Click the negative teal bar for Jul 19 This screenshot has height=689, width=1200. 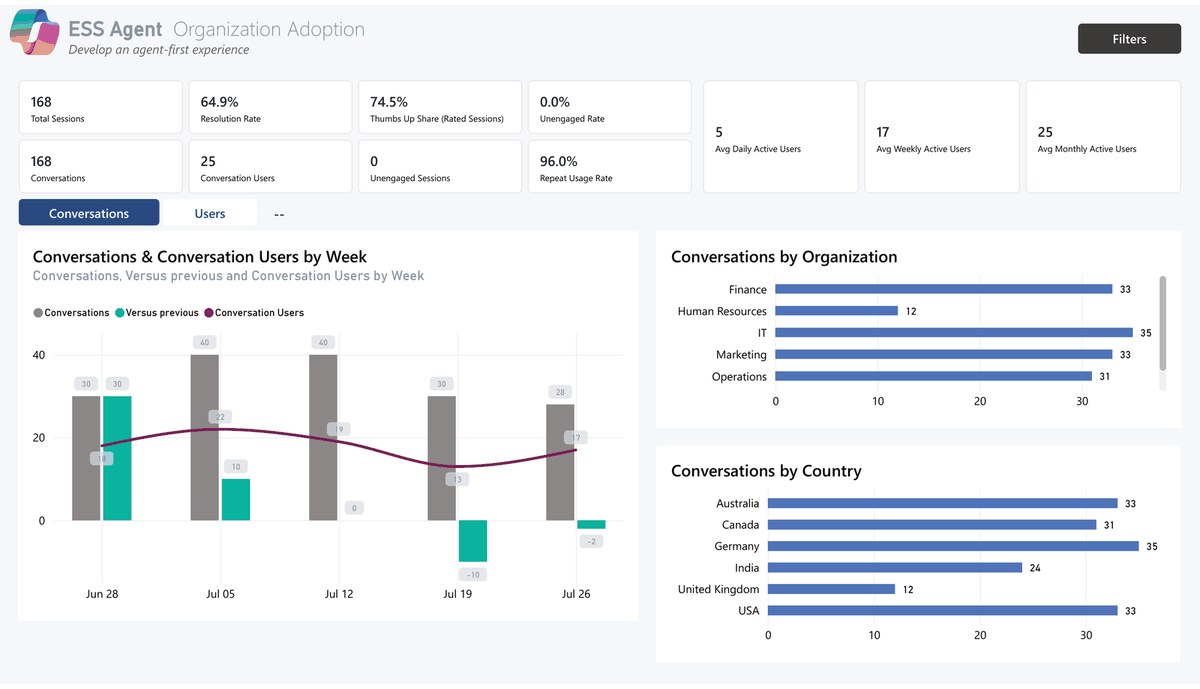pos(473,541)
